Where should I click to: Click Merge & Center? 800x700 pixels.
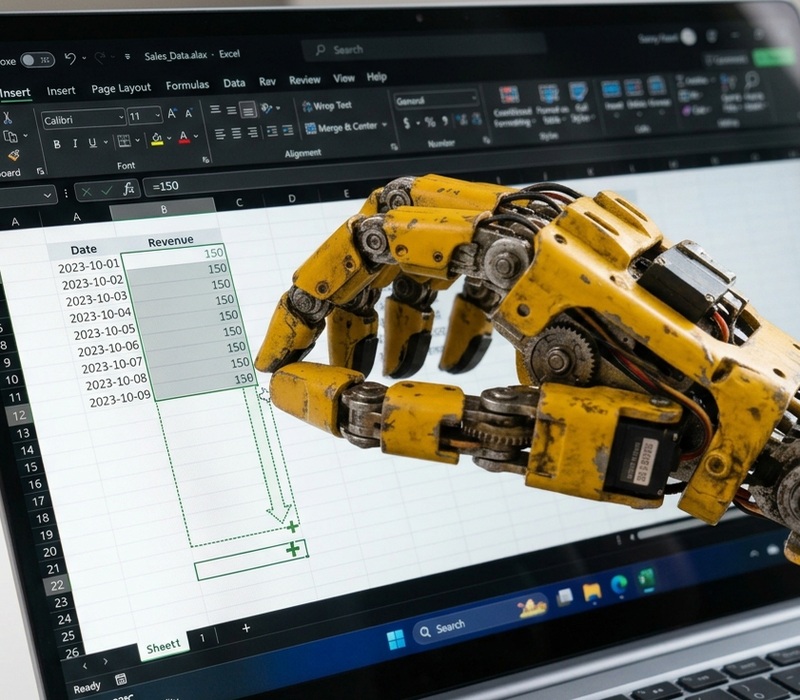tap(341, 127)
